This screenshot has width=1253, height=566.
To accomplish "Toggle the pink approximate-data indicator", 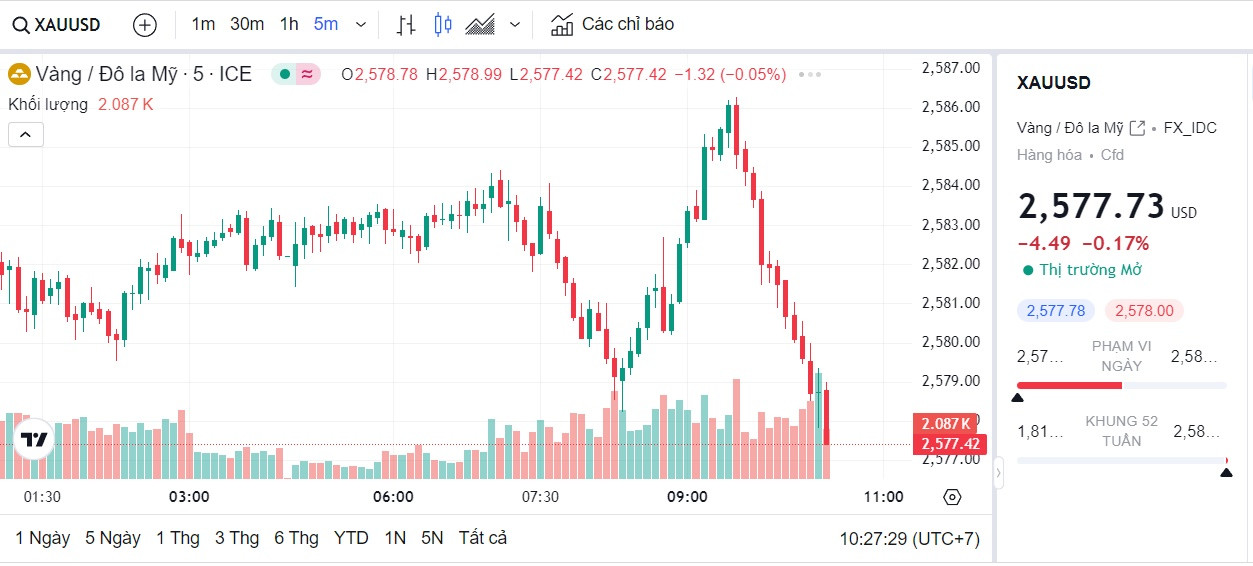I will [307, 74].
